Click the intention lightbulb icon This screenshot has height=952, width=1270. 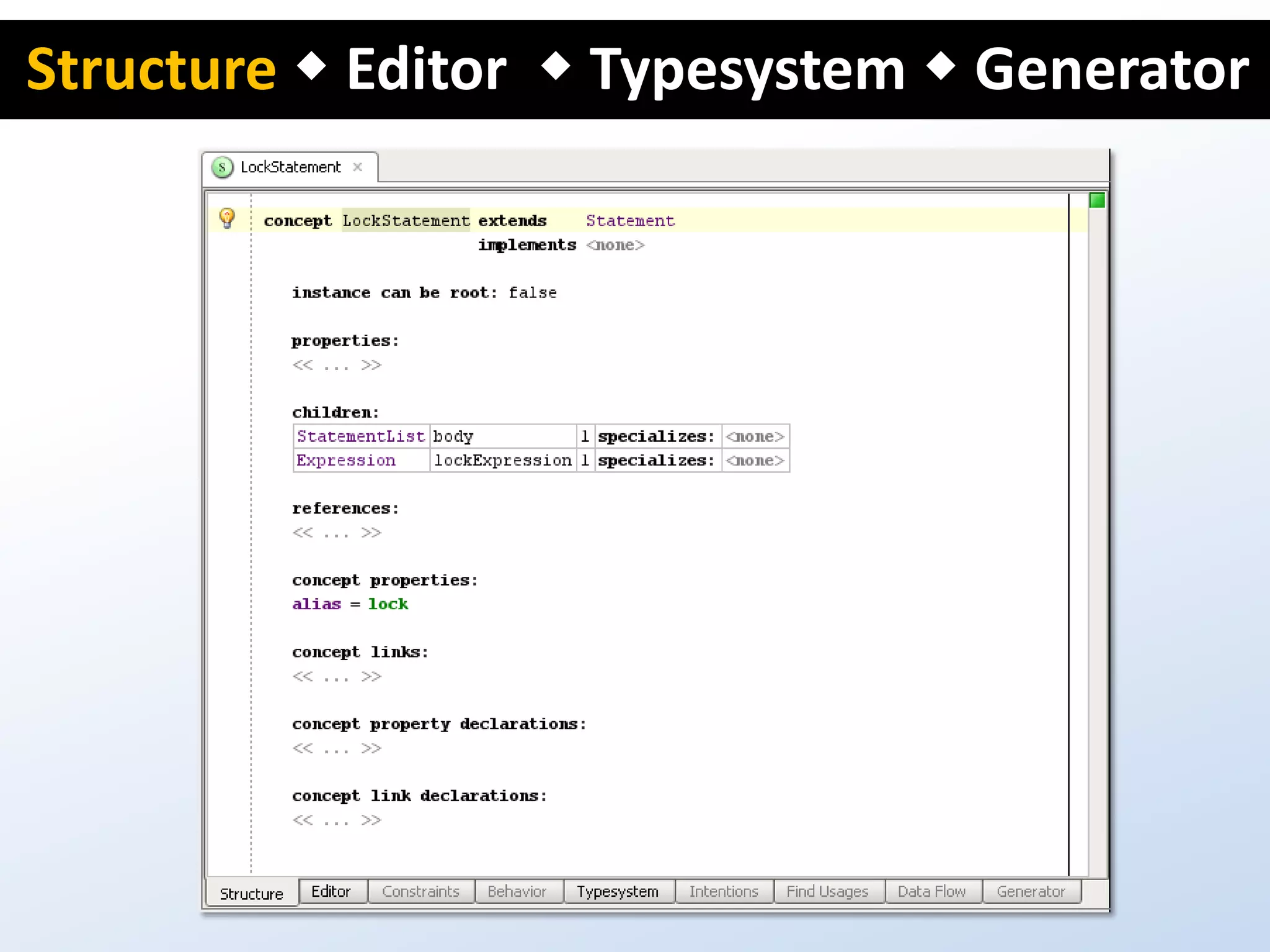[227, 218]
